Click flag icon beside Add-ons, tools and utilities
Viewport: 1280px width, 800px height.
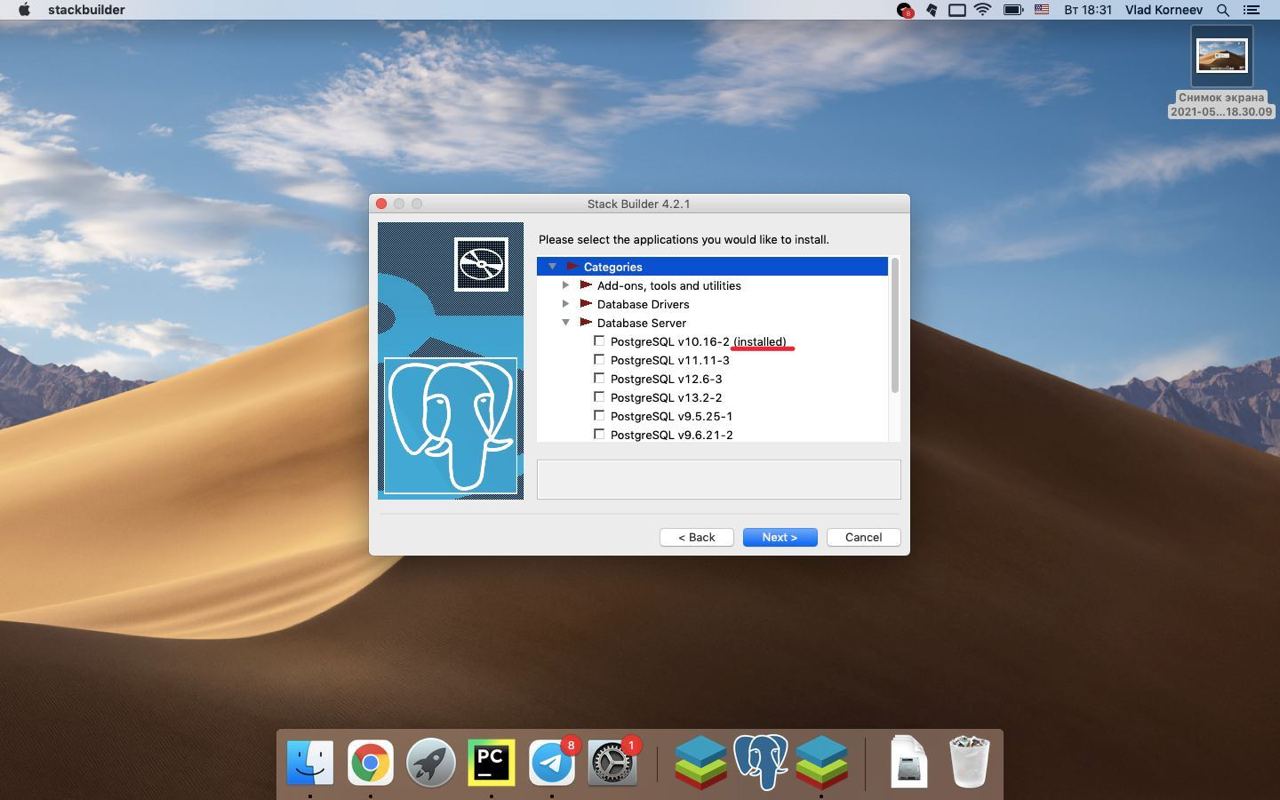(586, 286)
